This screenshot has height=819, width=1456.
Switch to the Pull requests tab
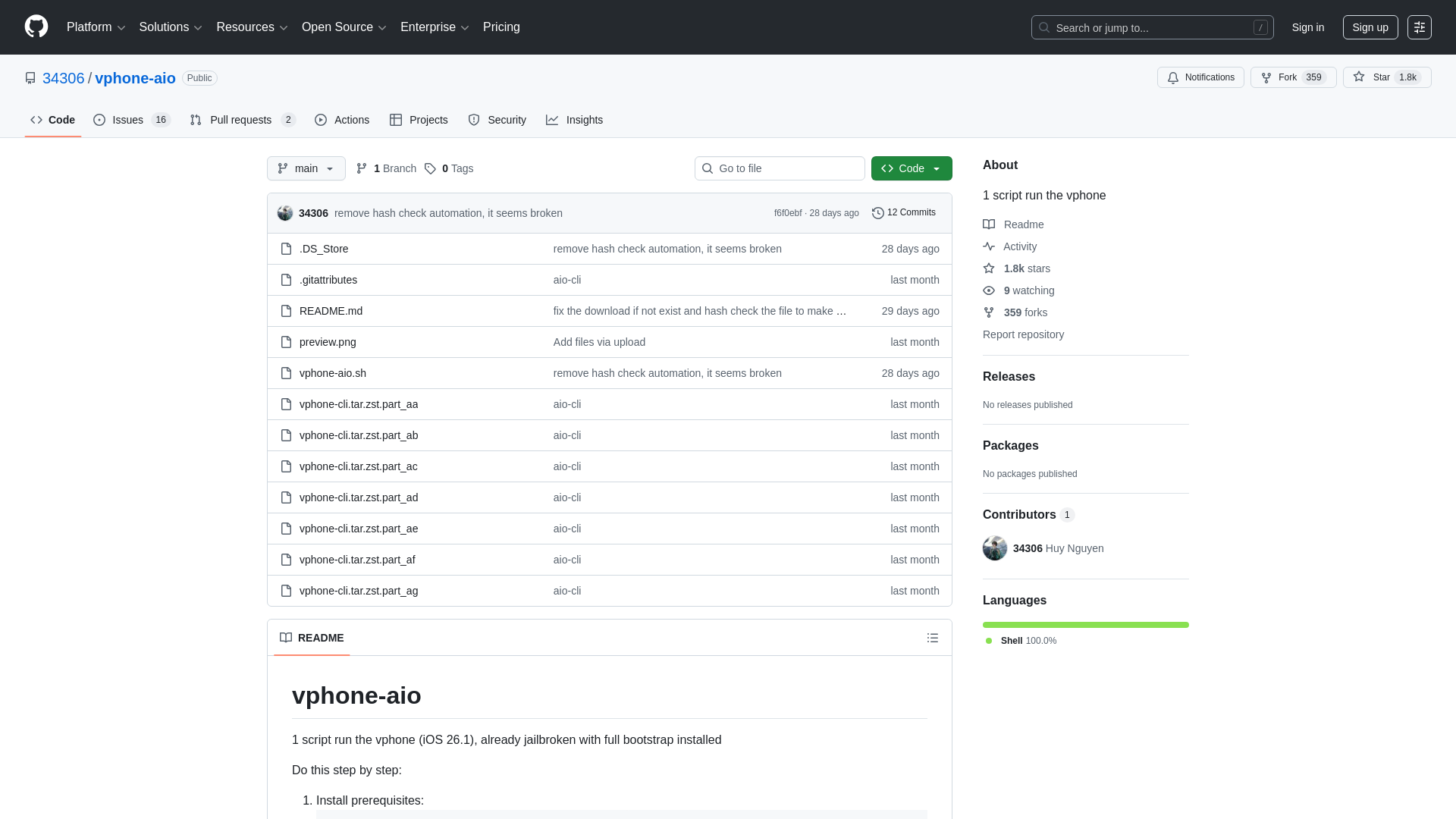pyautogui.click(x=241, y=120)
